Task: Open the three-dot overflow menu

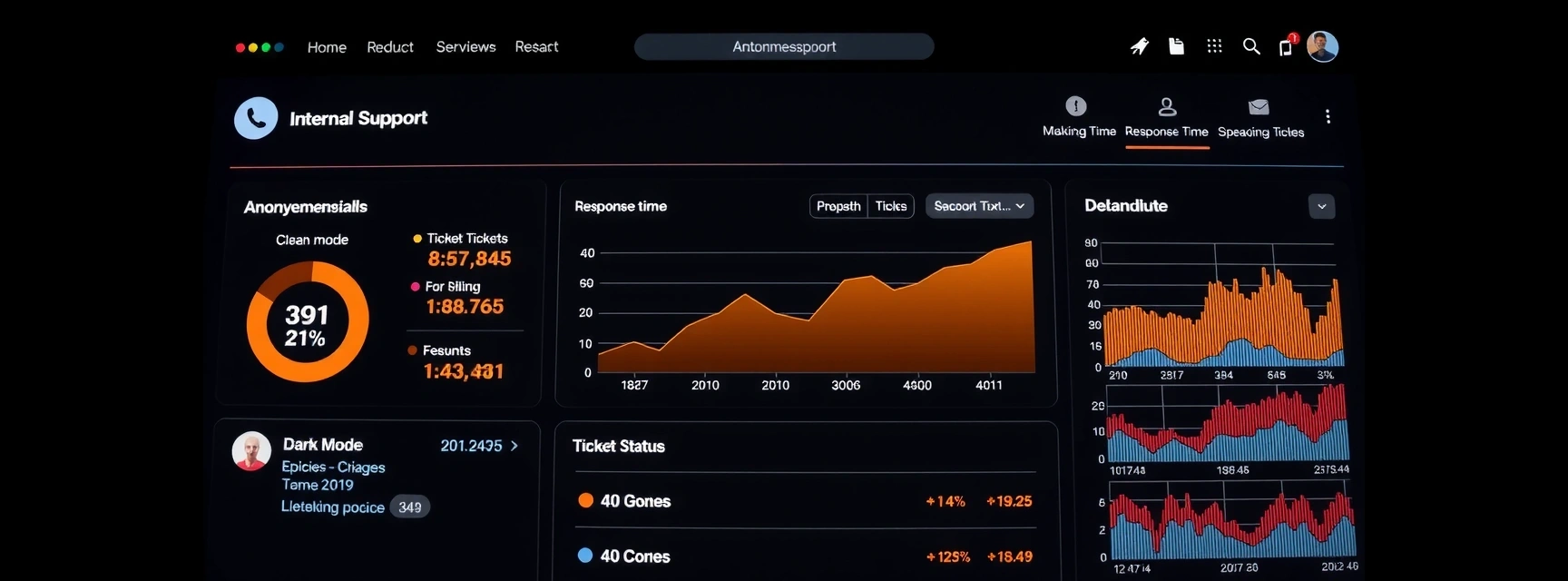Action: (x=1328, y=116)
